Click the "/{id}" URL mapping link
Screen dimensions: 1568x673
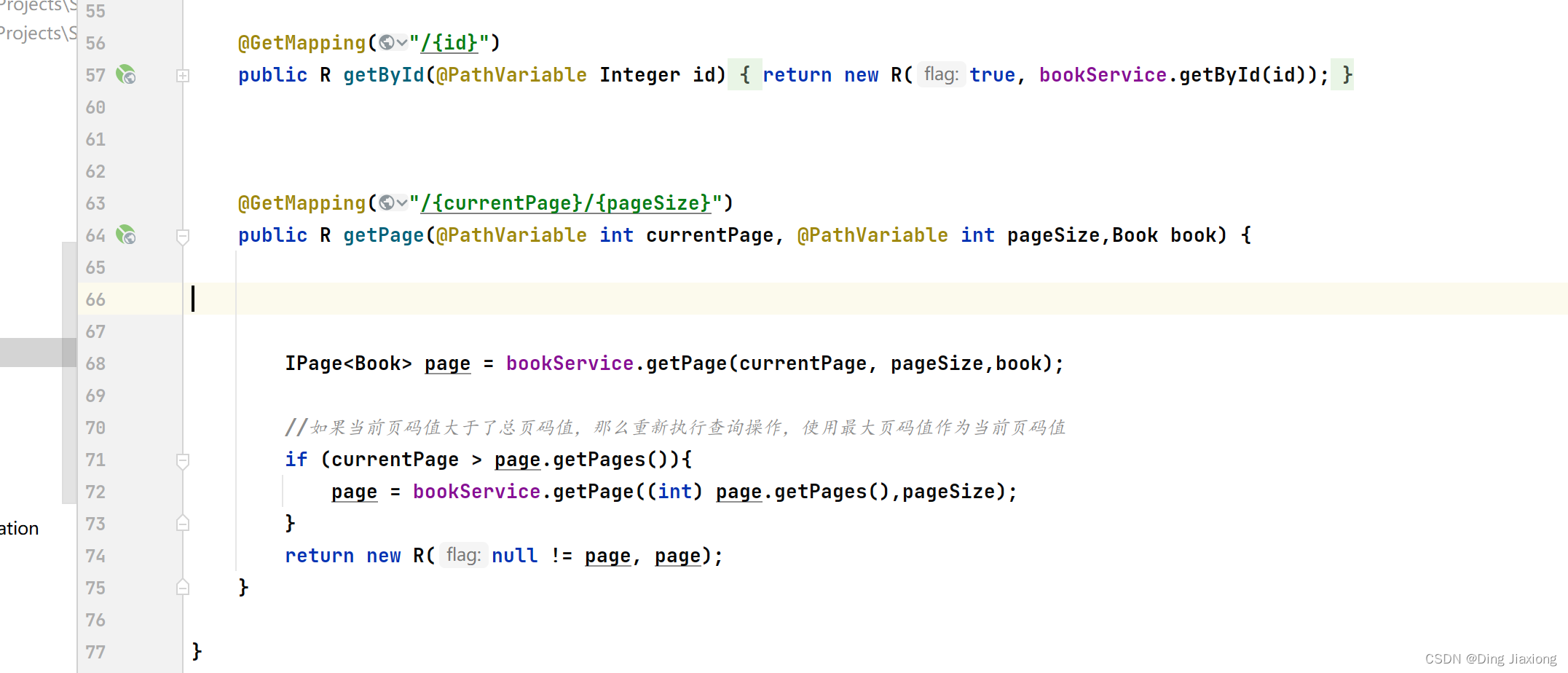point(449,43)
